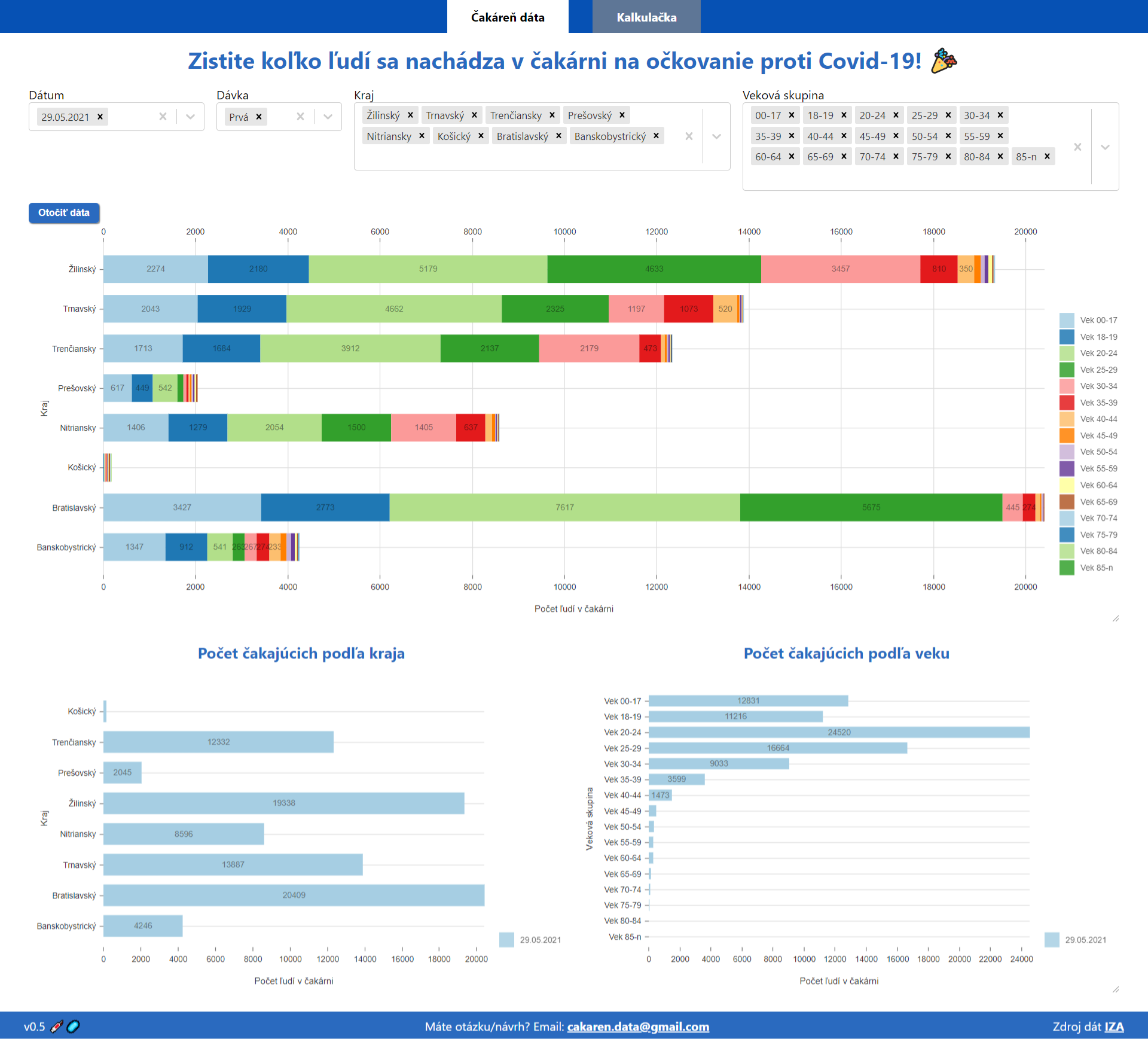Open the IZA data source link
The width and height of the screenshot is (1148, 1039).
(1114, 1026)
